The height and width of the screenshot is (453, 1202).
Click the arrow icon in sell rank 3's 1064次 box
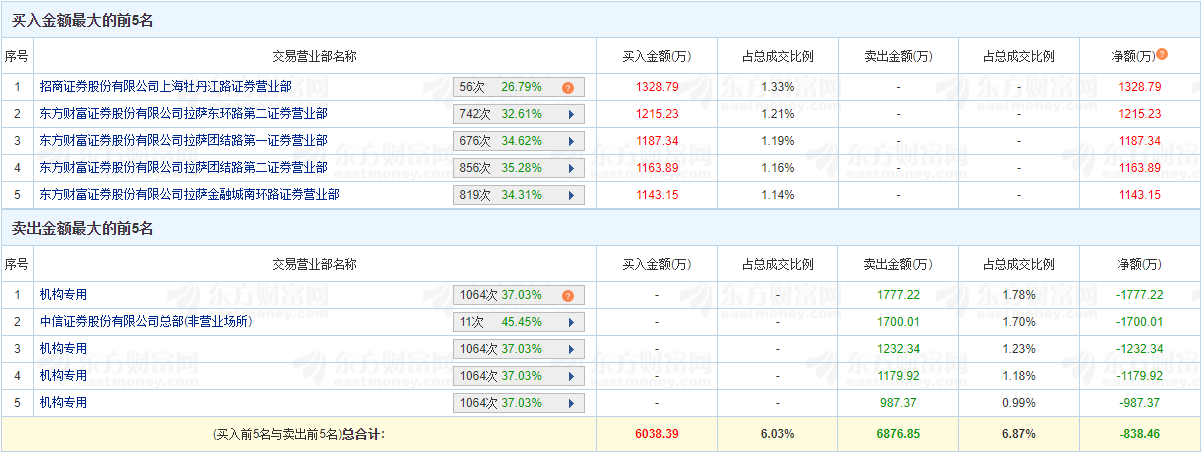click(x=571, y=349)
